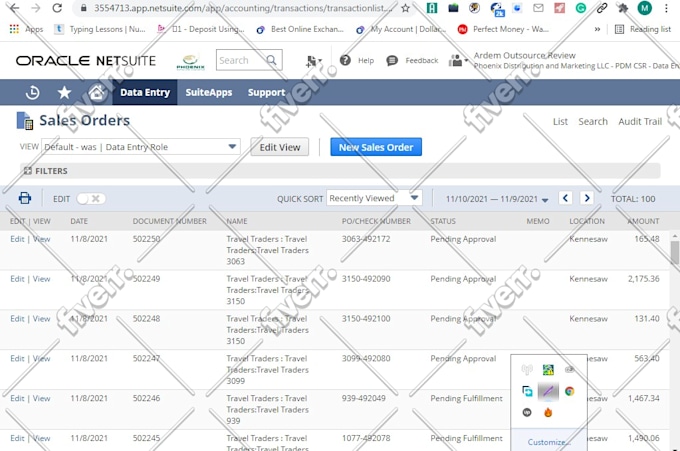The width and height of the screenshot is (680, 451).
Task: Open Recent Records clock icon
Action: (x=33, y=92)
